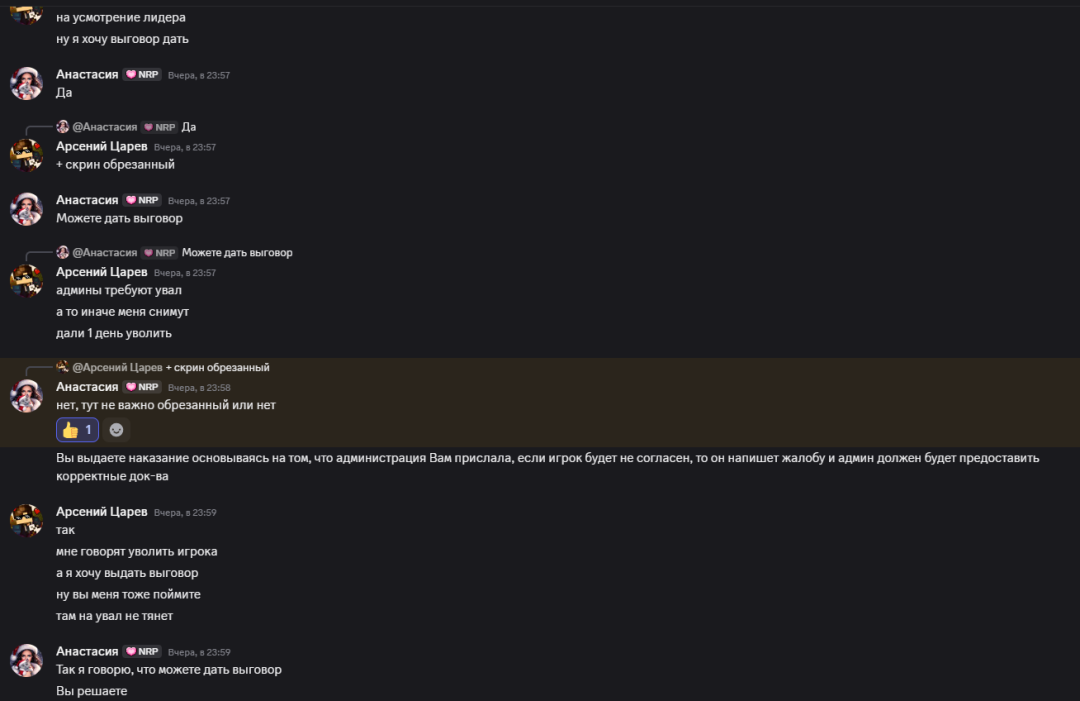Click Анастасия's avatar beside the "Да" message
Image resolution: width=1080 pixels, height=701 pixels.
[x=26, y=83]
